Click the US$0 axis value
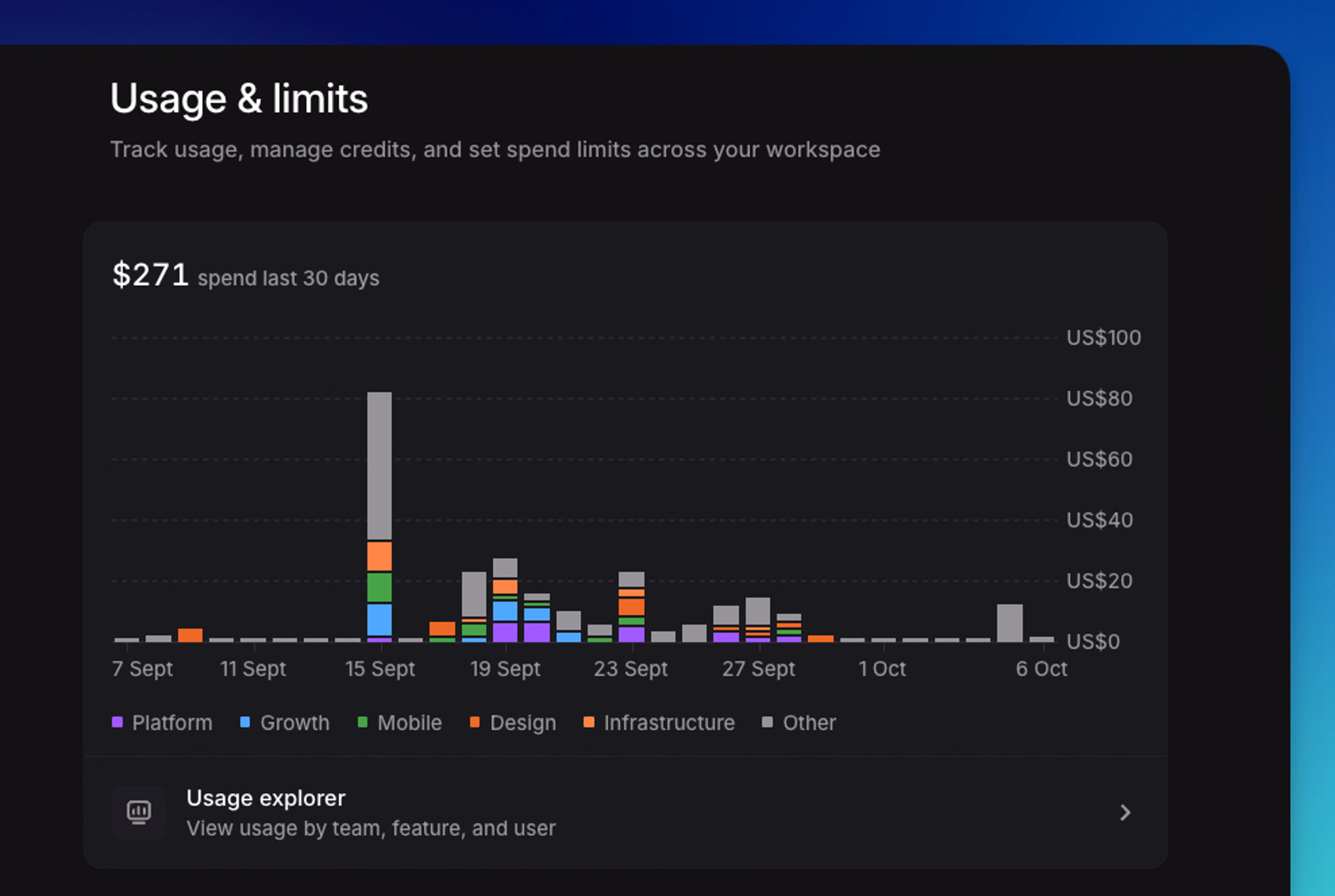The width and height of the screenshot is (1335, 896). 1093,642
